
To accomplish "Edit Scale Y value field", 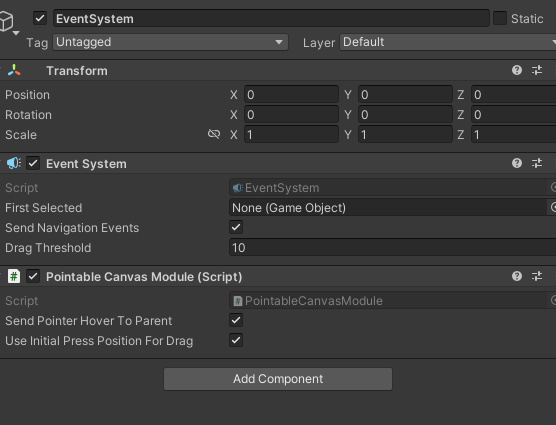I will [405, 135].
